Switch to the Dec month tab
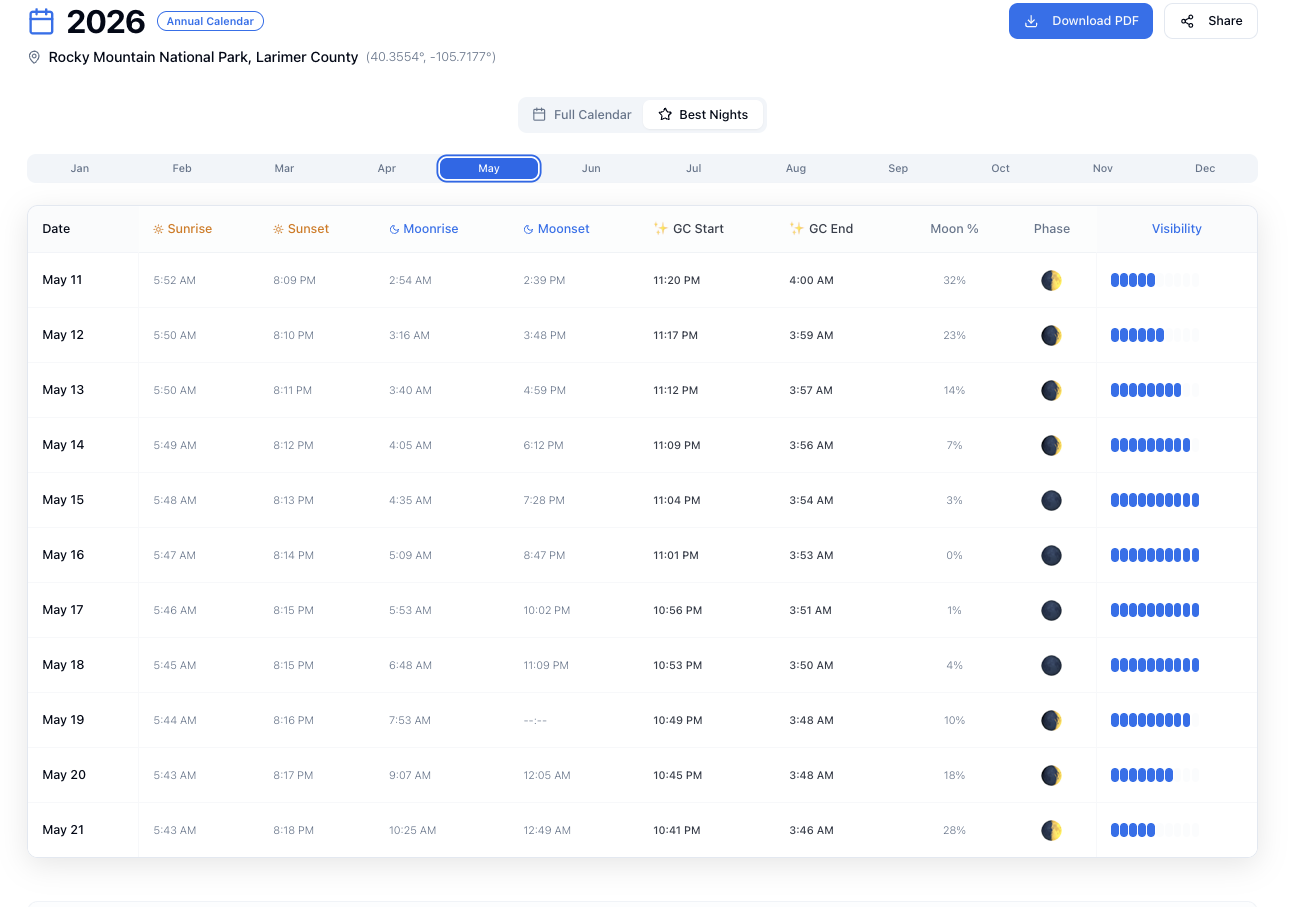The image size is (1296, 907). 1205,169
